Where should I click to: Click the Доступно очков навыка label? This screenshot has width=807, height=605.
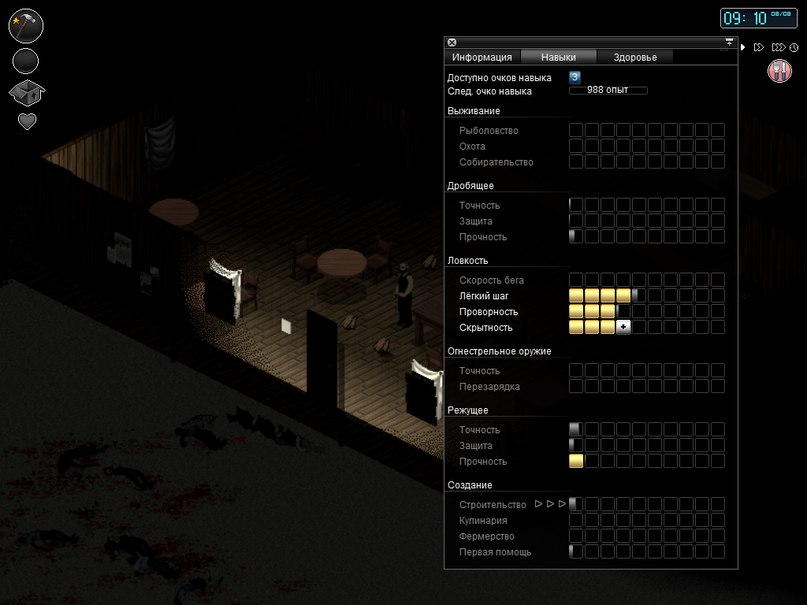pos(499,78)
